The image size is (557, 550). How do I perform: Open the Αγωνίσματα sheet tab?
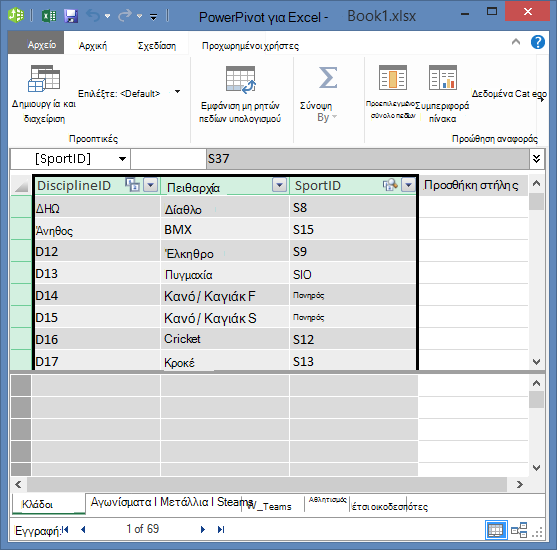coord(121,502)
